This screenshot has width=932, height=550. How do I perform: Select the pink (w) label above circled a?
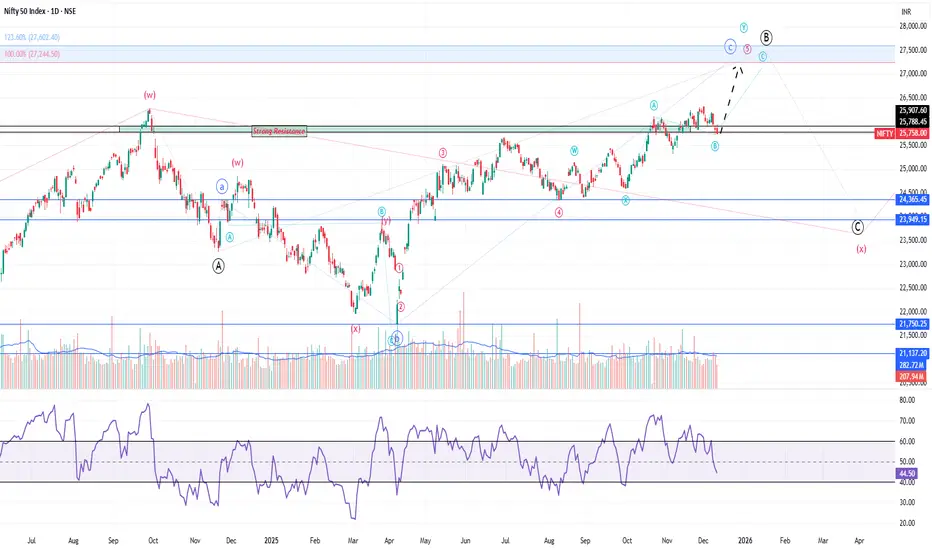click(237, 162)
